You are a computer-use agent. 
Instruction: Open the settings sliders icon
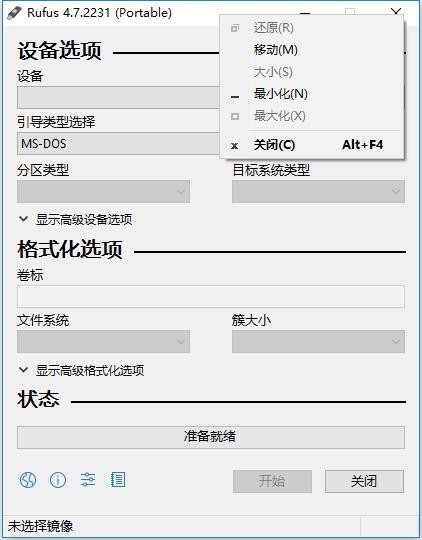point(88,480)
